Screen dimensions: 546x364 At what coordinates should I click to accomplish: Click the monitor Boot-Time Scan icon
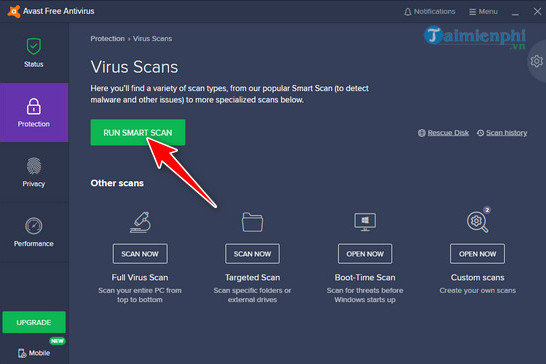coord(365,222)
